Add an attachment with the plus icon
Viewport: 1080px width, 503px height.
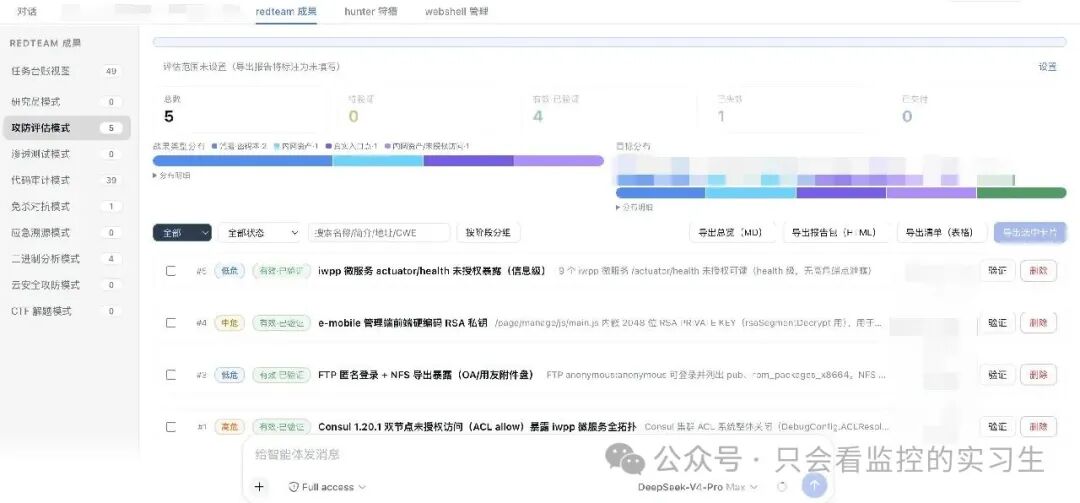[259, 486]
